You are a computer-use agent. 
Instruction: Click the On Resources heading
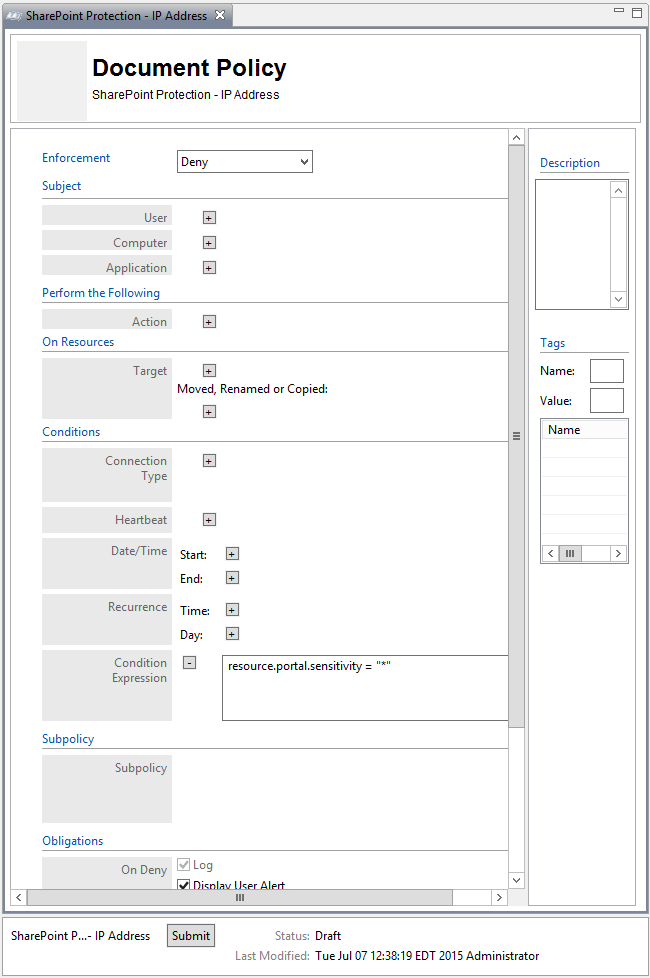click(78, 342)
